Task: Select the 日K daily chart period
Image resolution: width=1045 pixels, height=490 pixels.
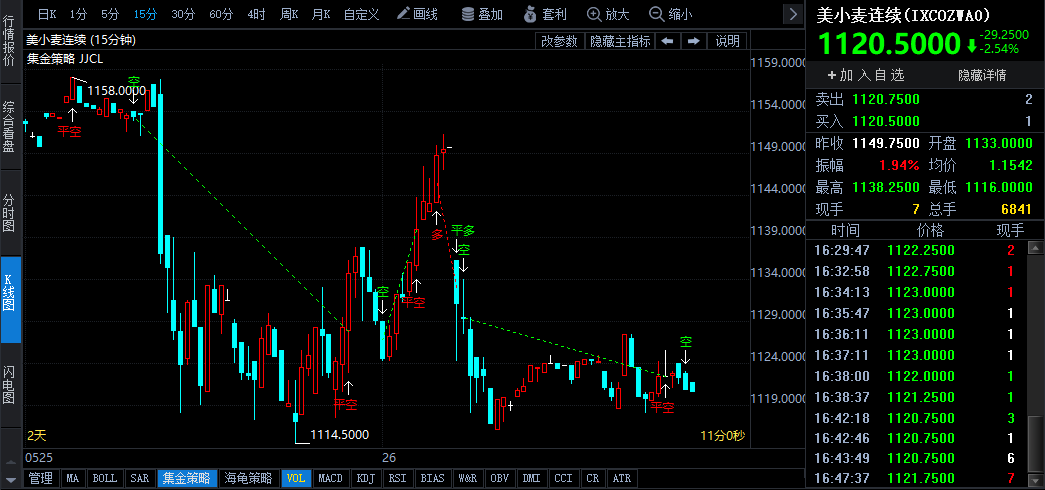Action: (x=47, y=13)
